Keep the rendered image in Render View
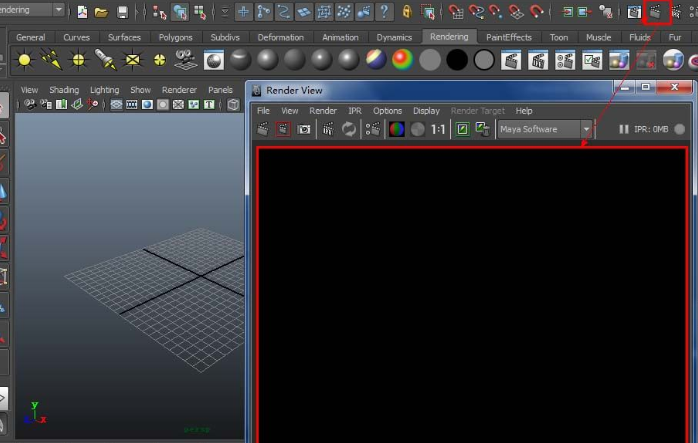Viewport: 698px width, 443px height. tap(462, 129)
